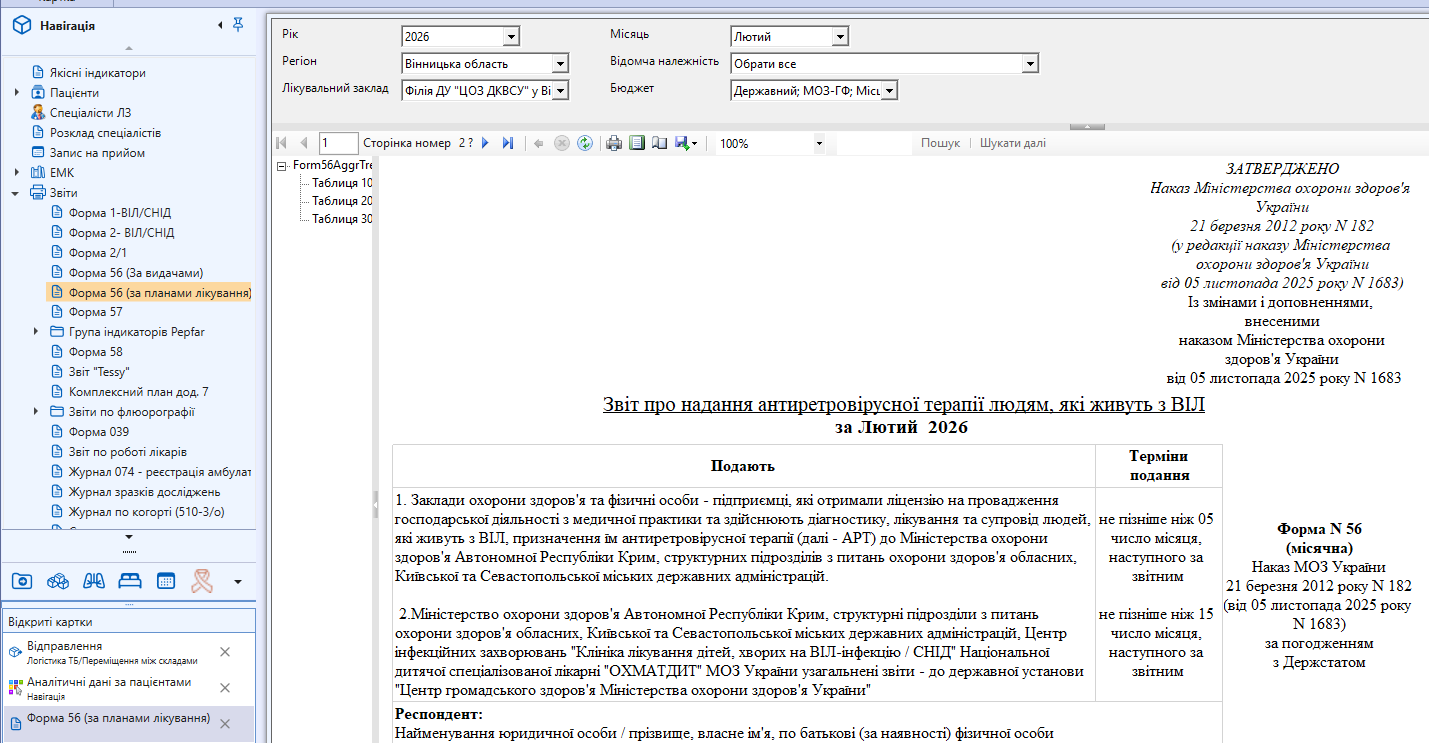Screen dimensions: 1429x743
Task: Open the Регіон dropdown showing Вінницька область
Action: click(x=560, y=64)
